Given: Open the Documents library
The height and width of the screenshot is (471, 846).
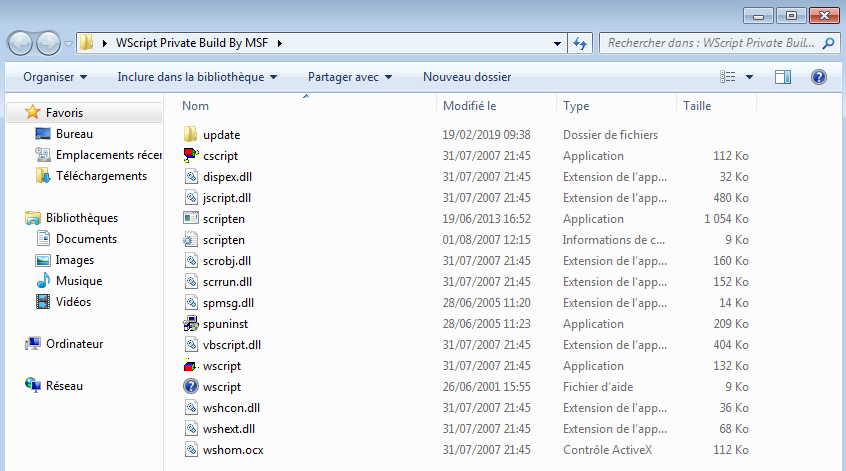Looking at the screenshot, I should coord(86,239).
